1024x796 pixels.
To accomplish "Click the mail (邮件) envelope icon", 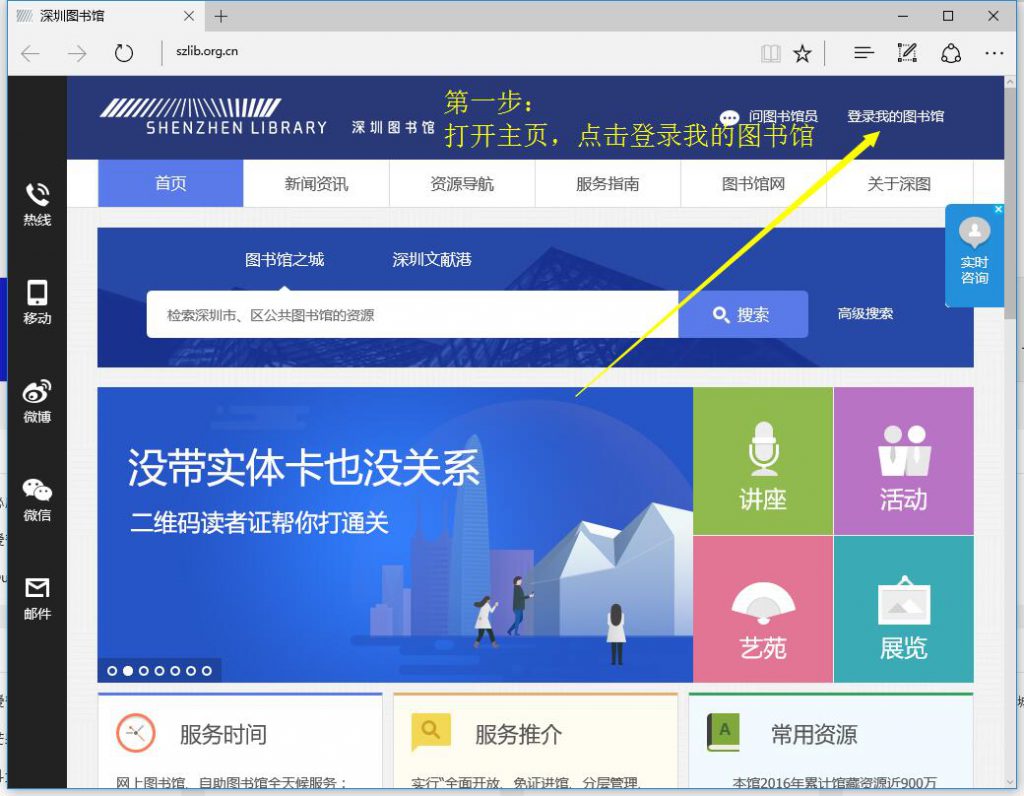I will [x=37, y=588].
